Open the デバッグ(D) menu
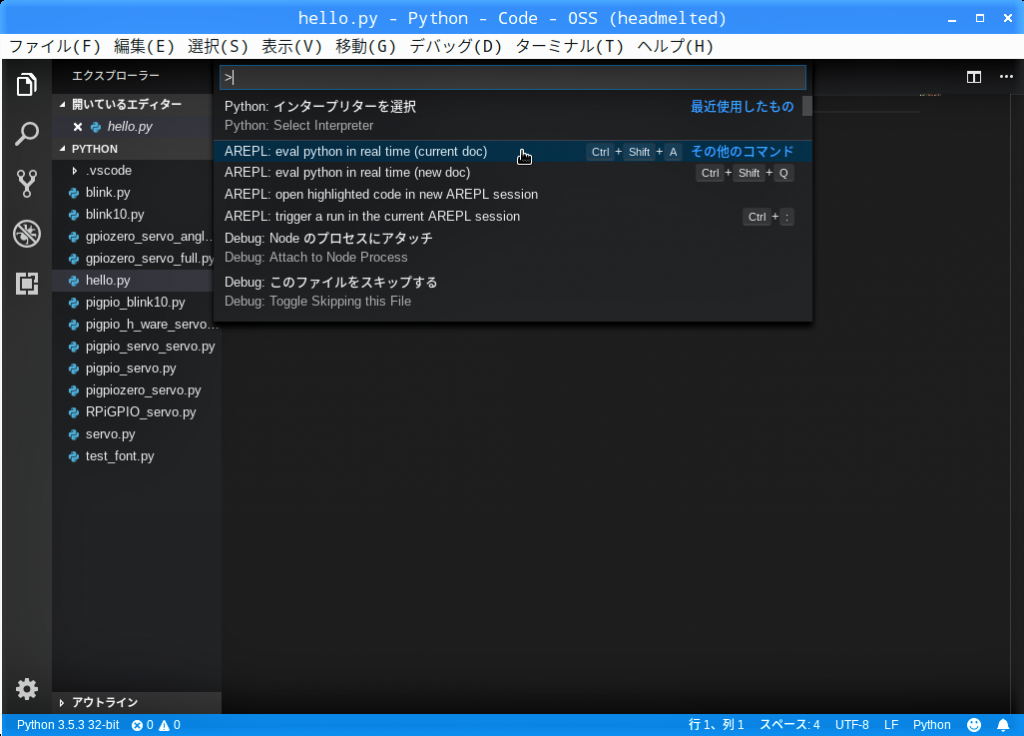Image resolution: width=1024 pixels, height=736 pixels. [456, 46]
